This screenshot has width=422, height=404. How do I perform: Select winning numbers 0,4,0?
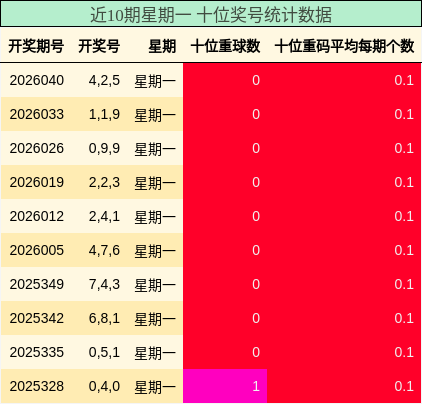(104, 387)
